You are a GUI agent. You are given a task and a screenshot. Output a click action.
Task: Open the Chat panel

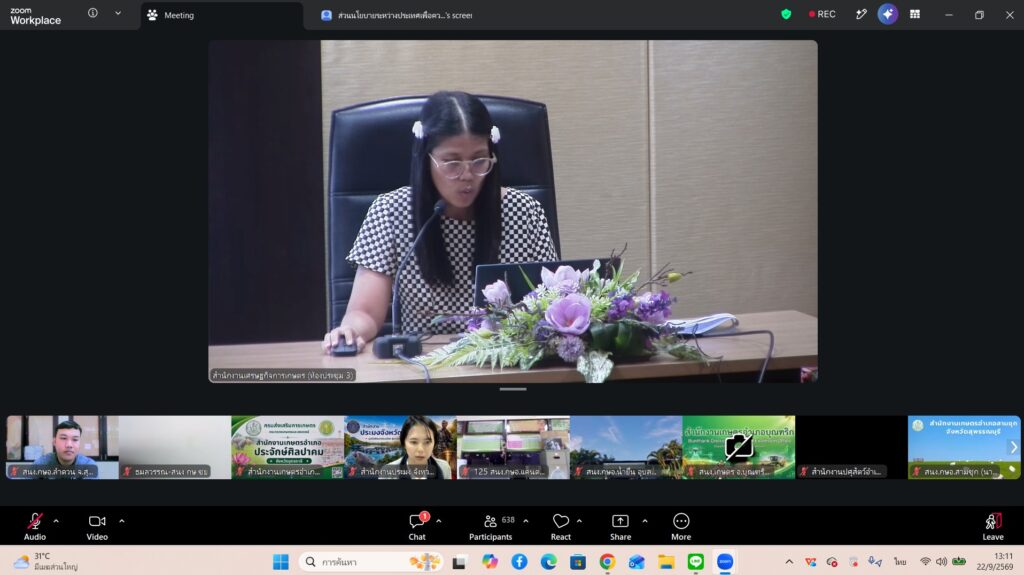[417, 526]
